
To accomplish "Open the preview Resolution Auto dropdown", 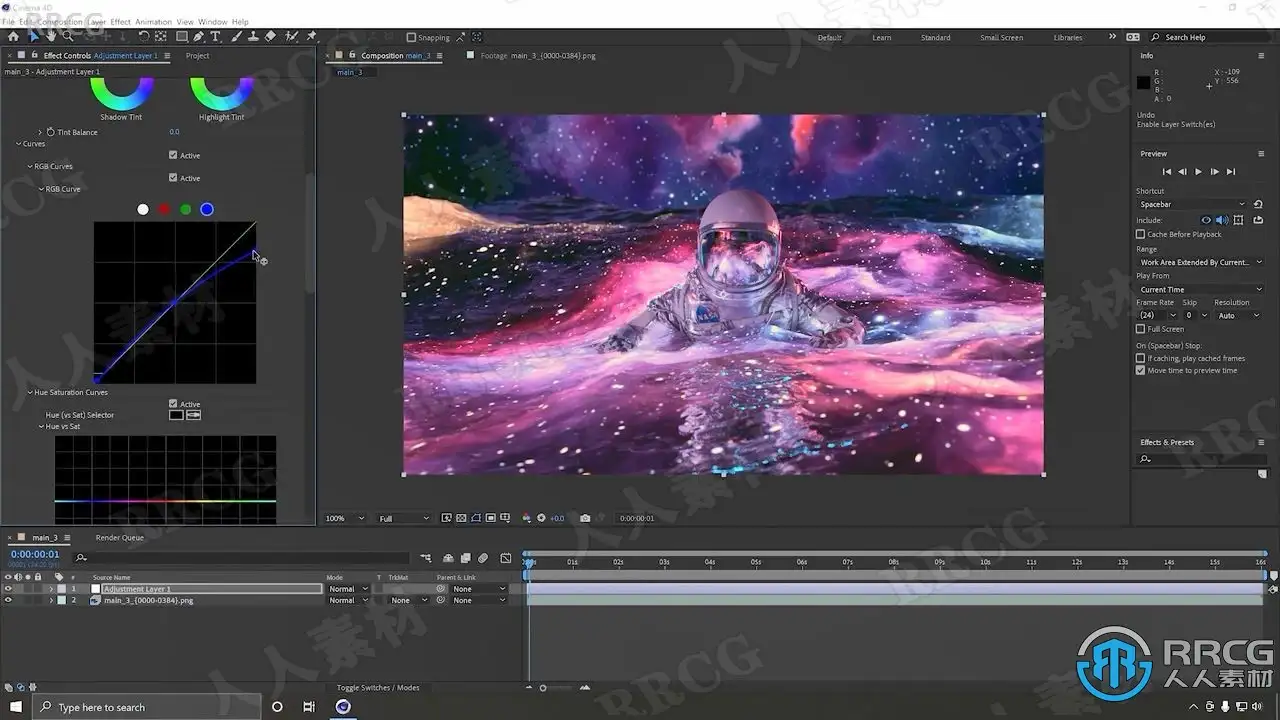I will pyautogui.click(x=1237, y=315).
